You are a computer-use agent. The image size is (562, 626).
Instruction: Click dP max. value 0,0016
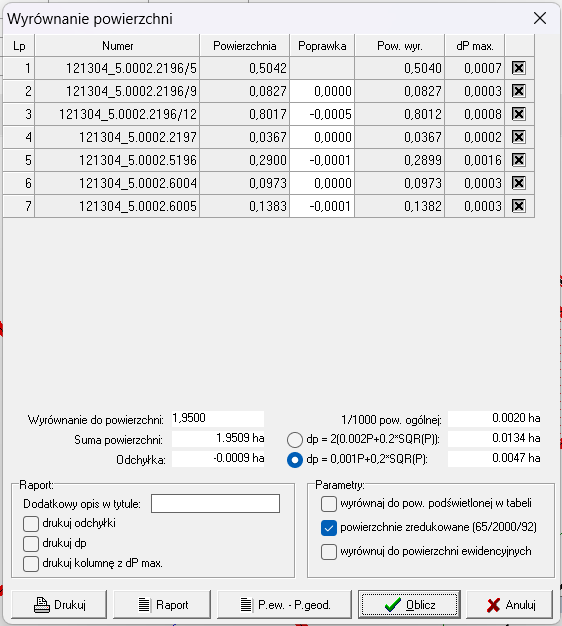[x=475, y=160]
